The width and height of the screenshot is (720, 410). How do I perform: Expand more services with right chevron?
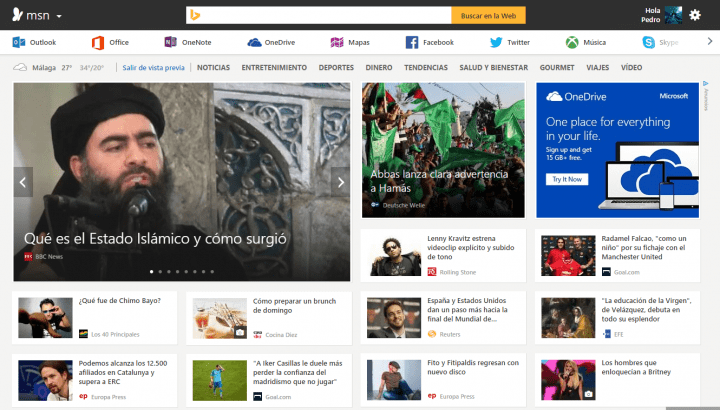(x=710, y=41)
